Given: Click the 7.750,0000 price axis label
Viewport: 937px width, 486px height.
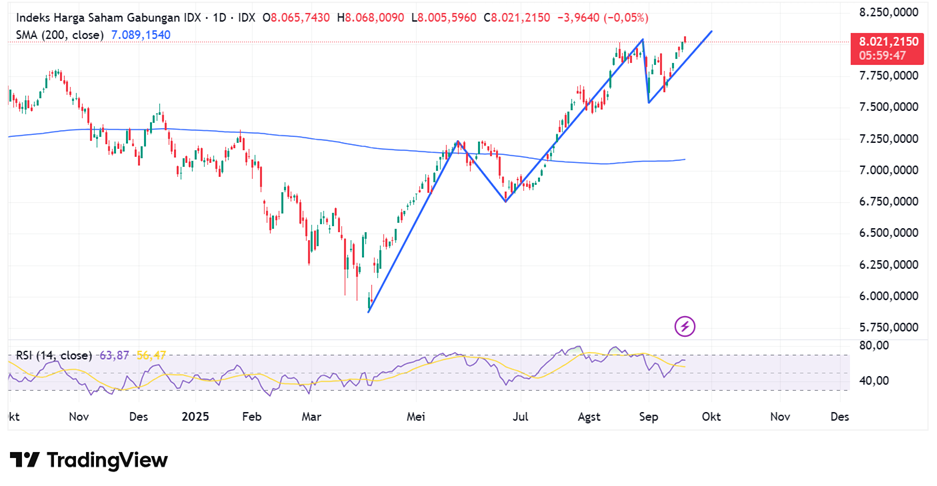Looking at the screenshot, I should (889, 75).
